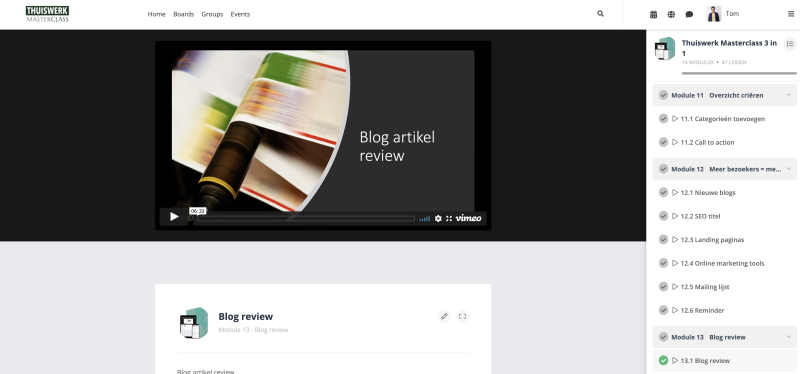Image resolution: width=800 pixels, height=374 pixels.
Task: Click the Blog review lesson thumbnail
Action: click(194, 323)
